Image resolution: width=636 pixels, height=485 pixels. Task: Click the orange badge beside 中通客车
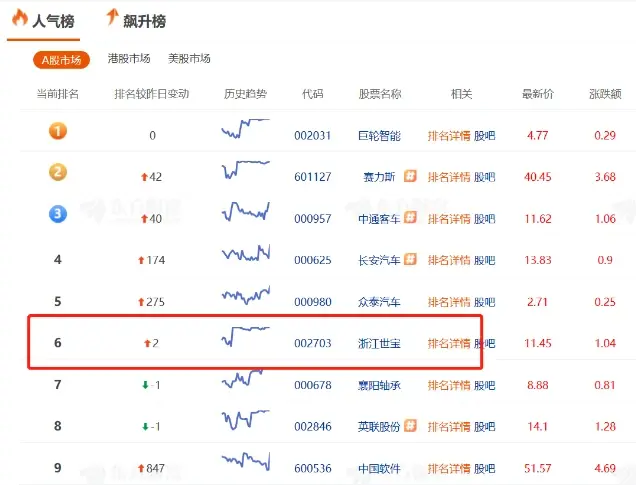tap(410, 219)
